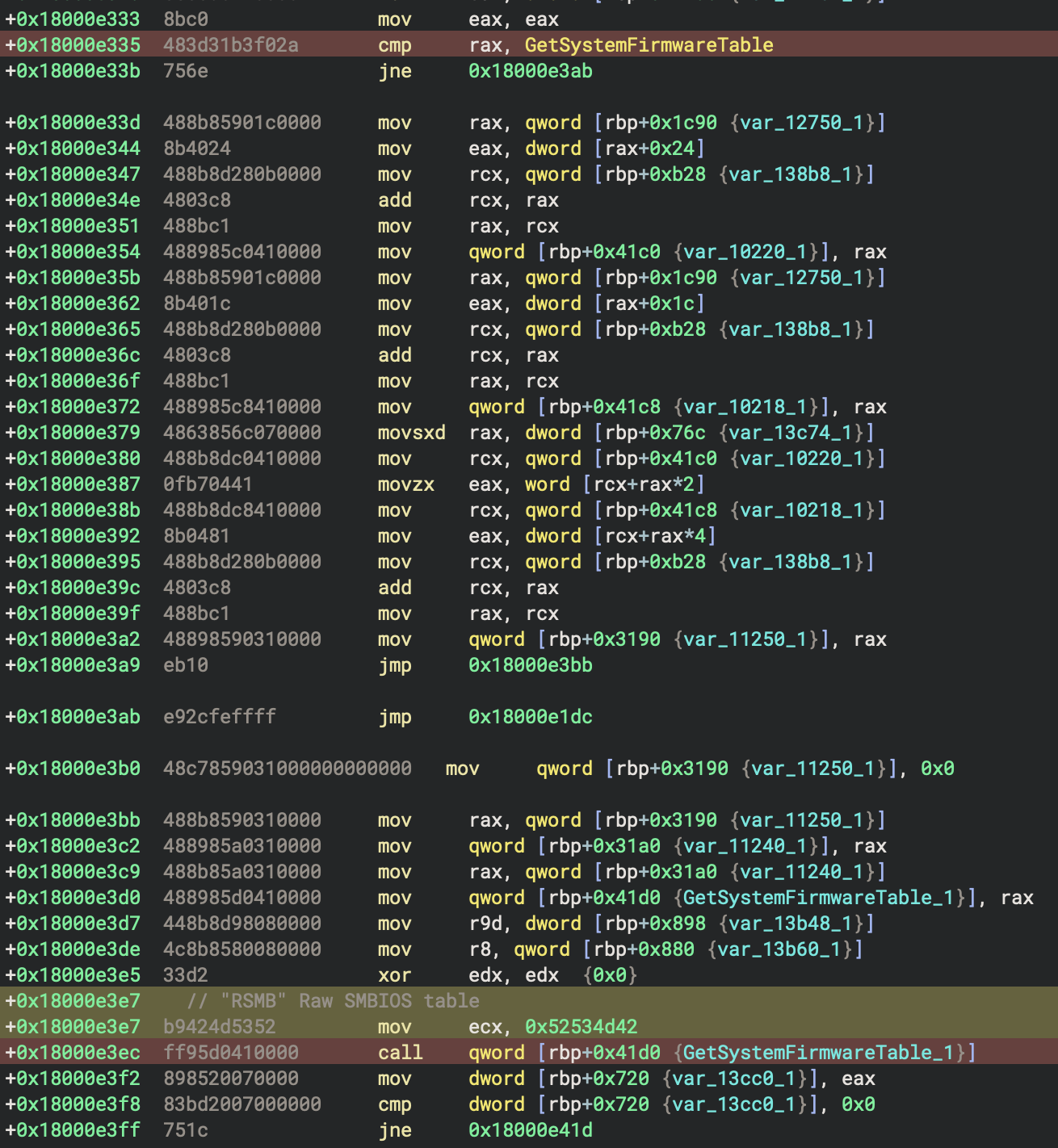Select address +0x18000e33d
1058x1148 pixels.
pyautogui.click(x=73, y=122)
